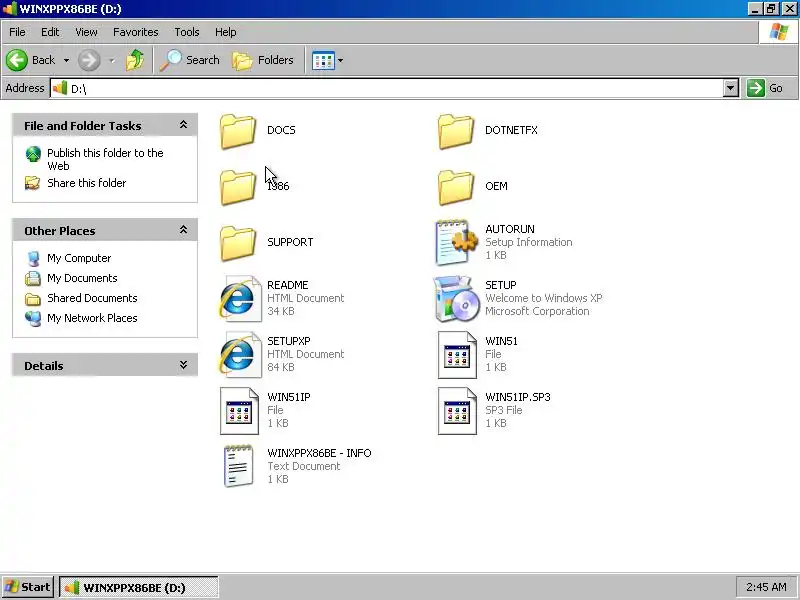The height and width of the screenshot is (600, 800).
Task: Click the SUPPORT folder name
Action: point(290,242)
